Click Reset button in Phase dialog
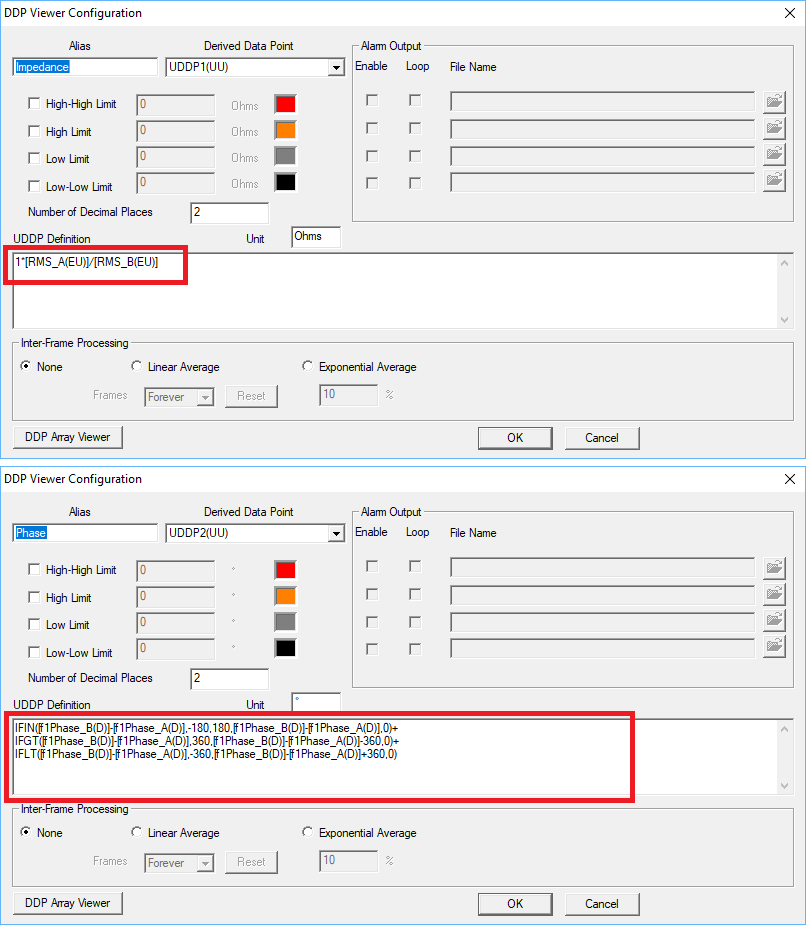806x926 pixels. 251,862
